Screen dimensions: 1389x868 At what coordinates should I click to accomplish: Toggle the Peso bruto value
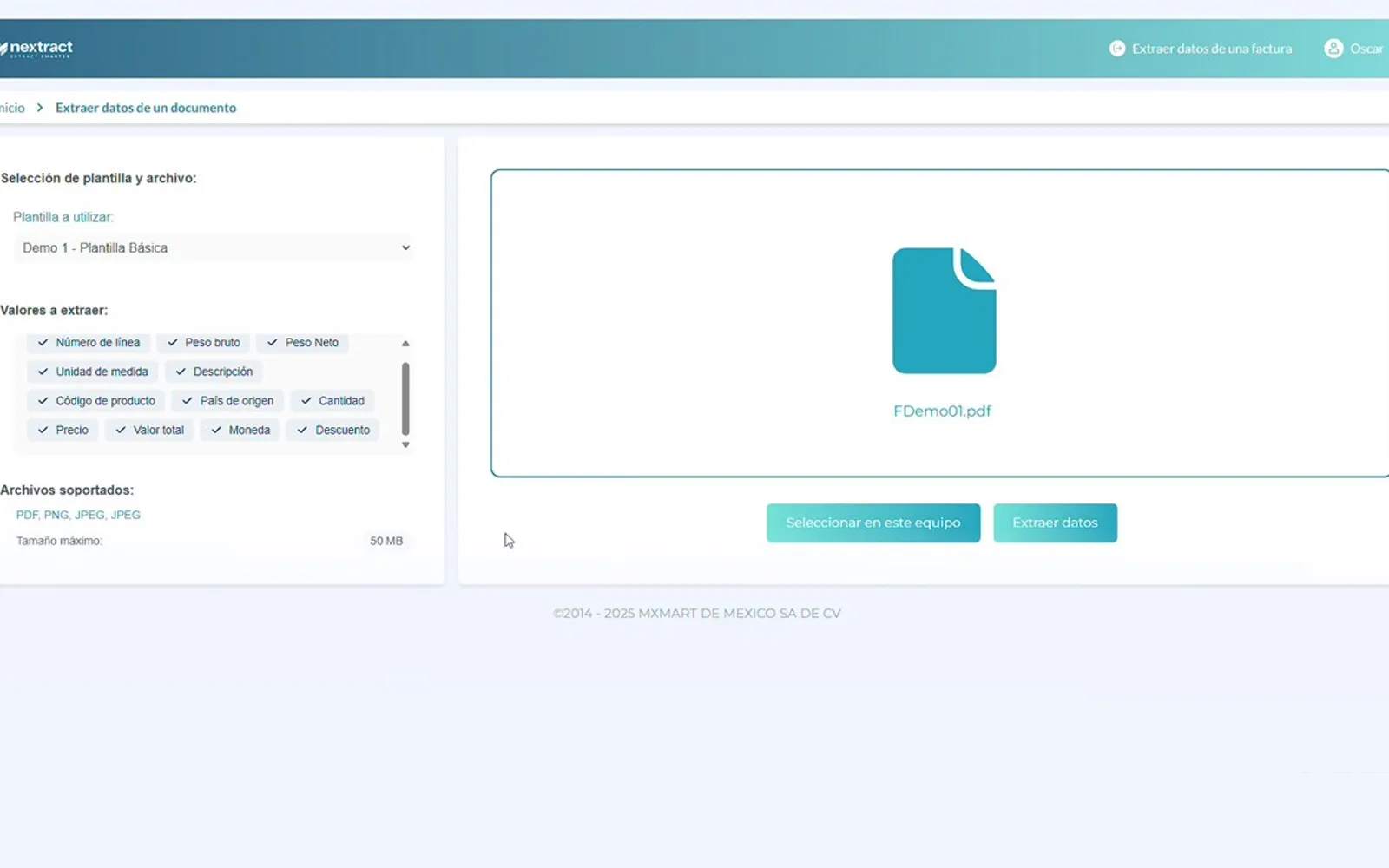coord(203,343)
